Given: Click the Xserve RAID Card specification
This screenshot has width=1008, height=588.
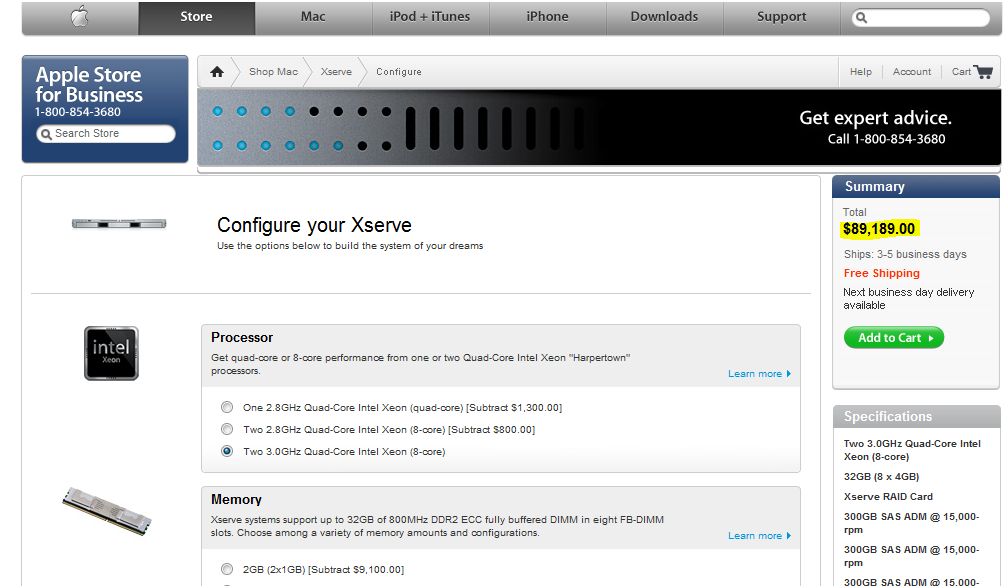Looking at the screenshot, I should coord(888,497).
